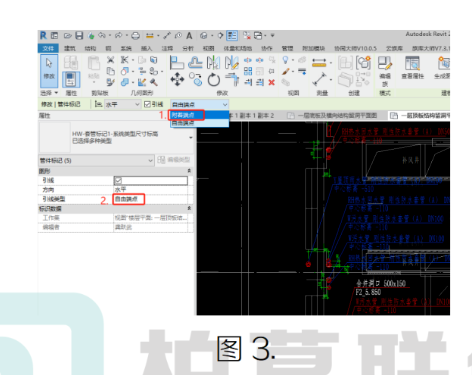472x375 pixels.
Task: Select the Copy tool icon in Modify panel
Action: point(195,79)
